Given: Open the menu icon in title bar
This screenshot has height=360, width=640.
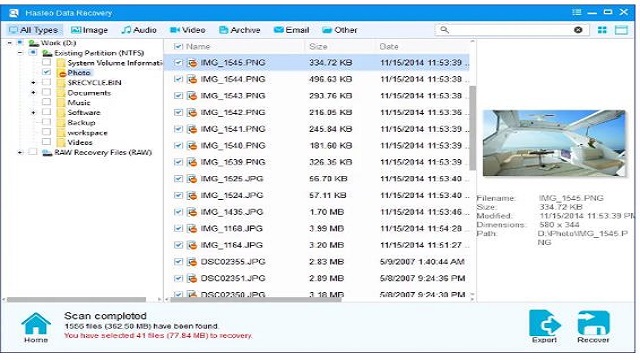Looking at the screenshot, I should [x=577, y=12].
